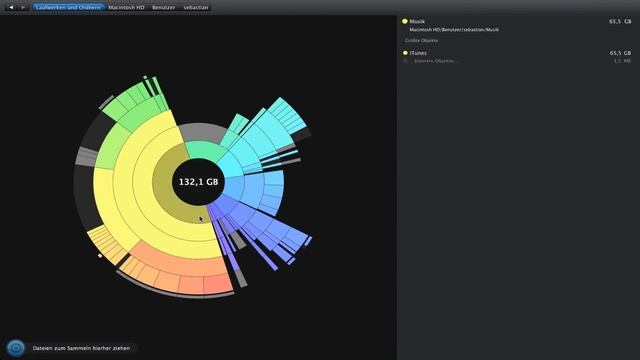Open the Laufwerke und Ordner breadcrumb

pyautogui.click(x=68, y=7)
